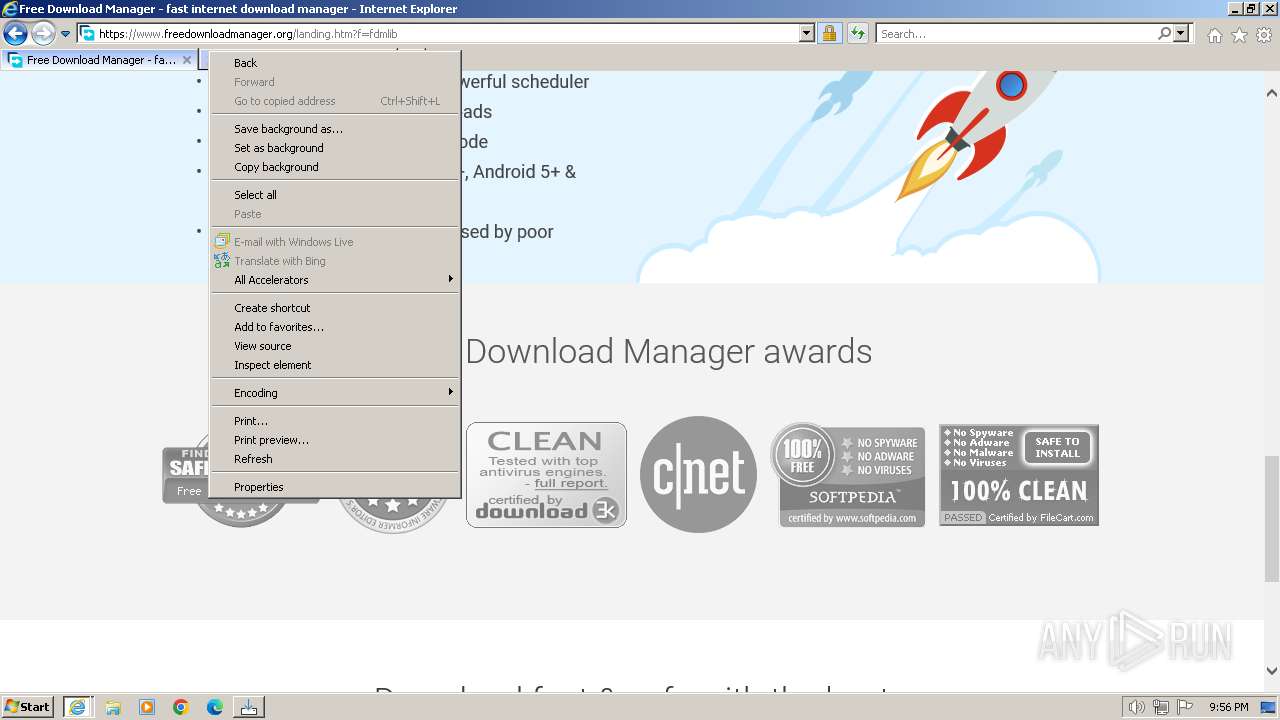Click the scrollbar down arrow
The image size is (1280, 720).
1272,671
